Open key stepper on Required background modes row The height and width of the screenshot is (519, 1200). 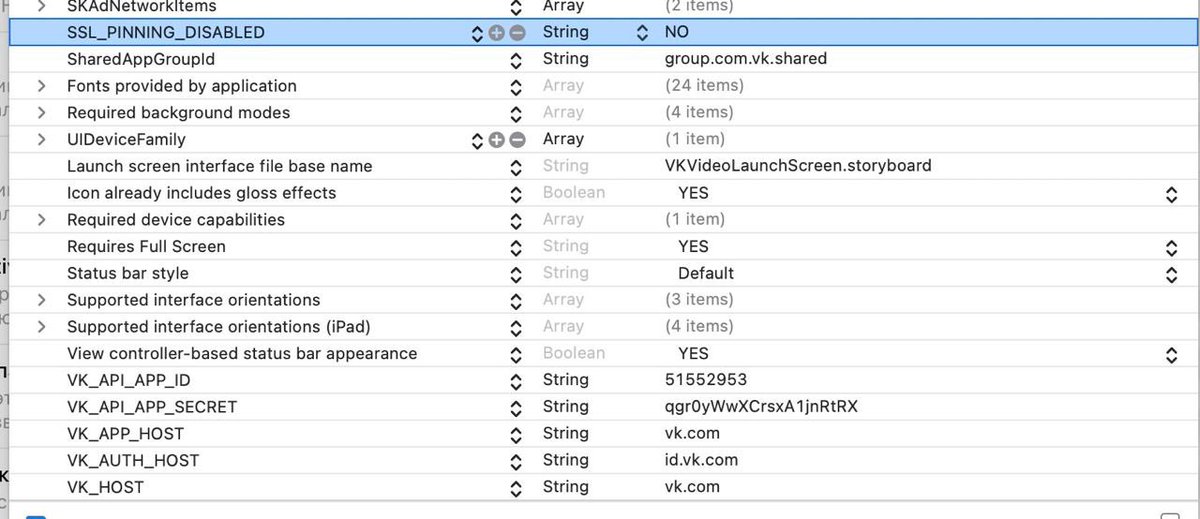pos(516,113)
